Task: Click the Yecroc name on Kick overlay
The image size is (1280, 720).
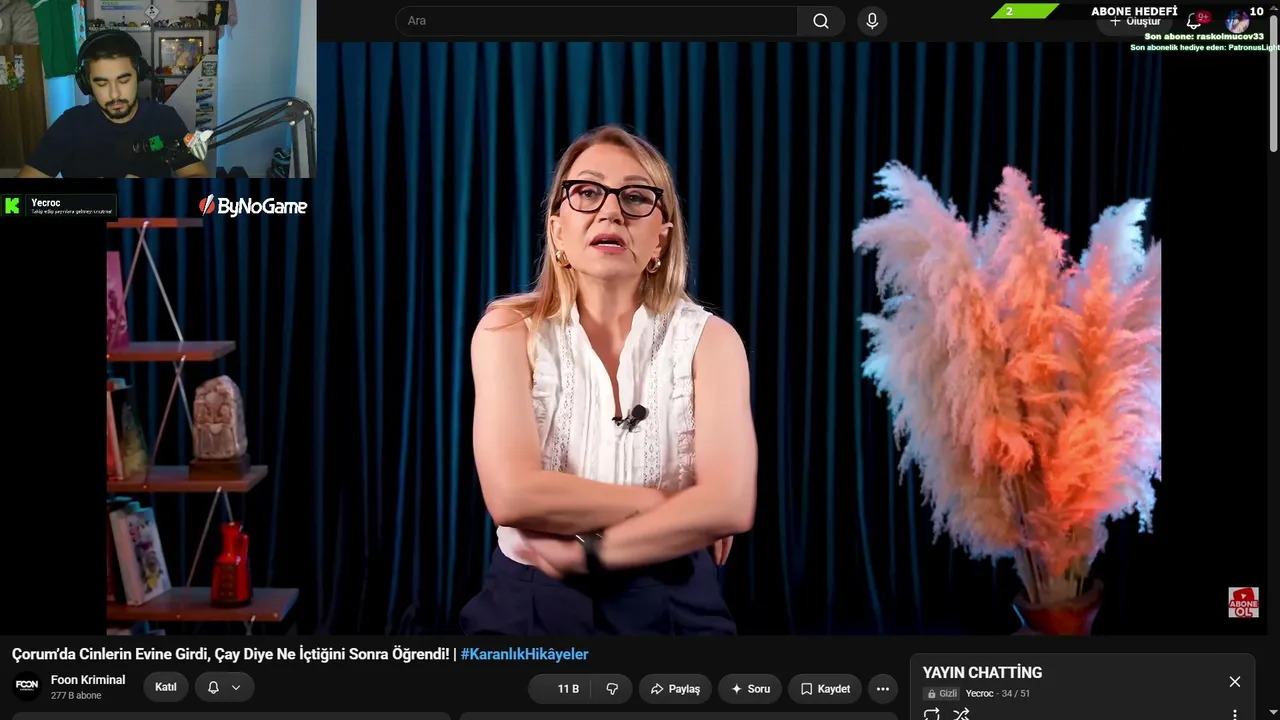Action: (46, 203)
